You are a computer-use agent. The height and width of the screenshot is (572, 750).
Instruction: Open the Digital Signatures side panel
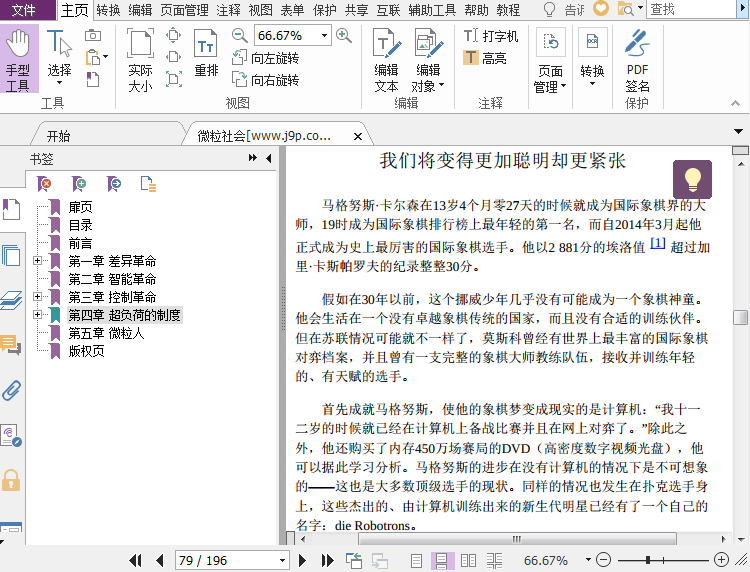[11, 435]
